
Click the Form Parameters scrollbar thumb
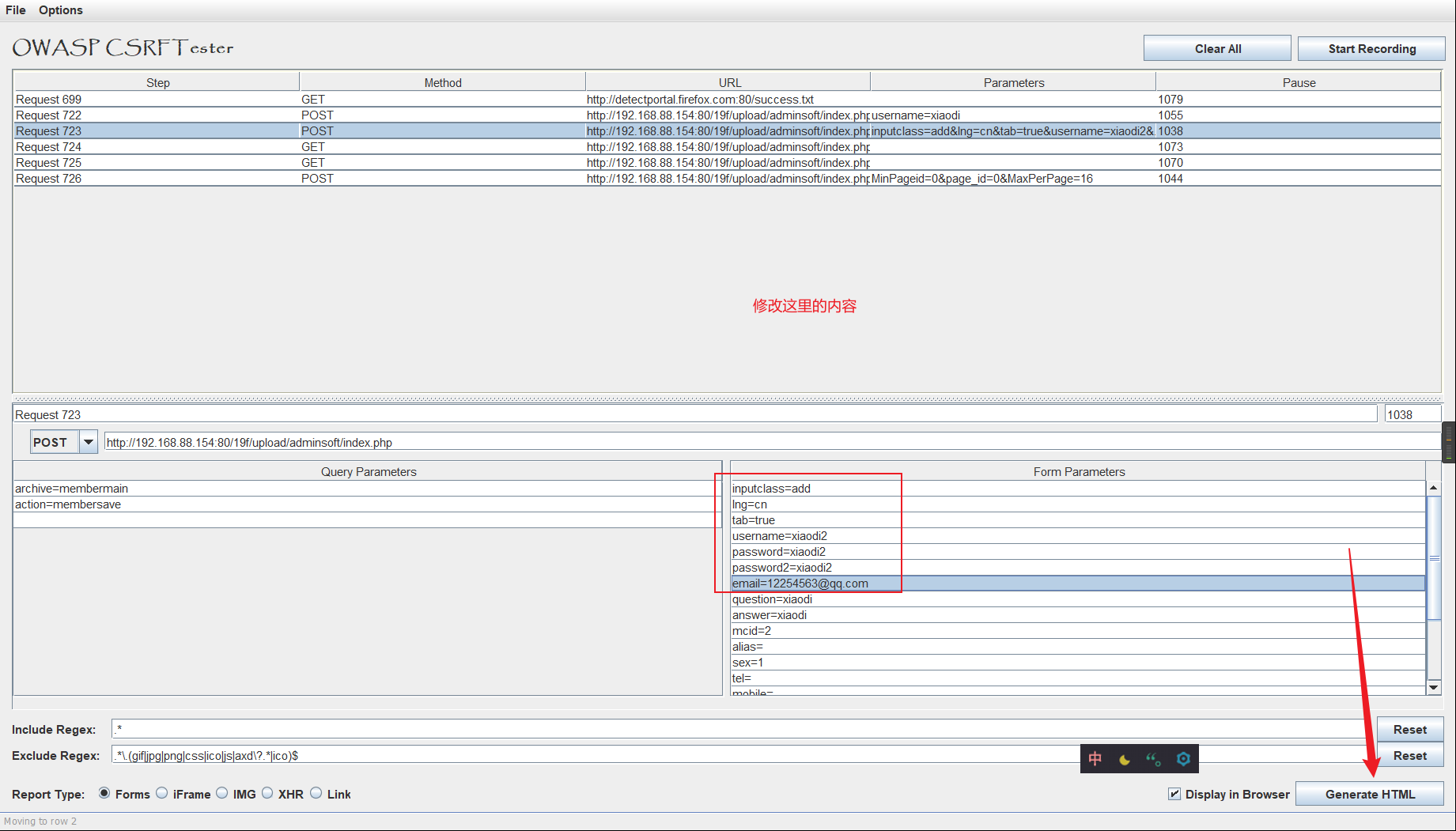[x=1433, y=559]
